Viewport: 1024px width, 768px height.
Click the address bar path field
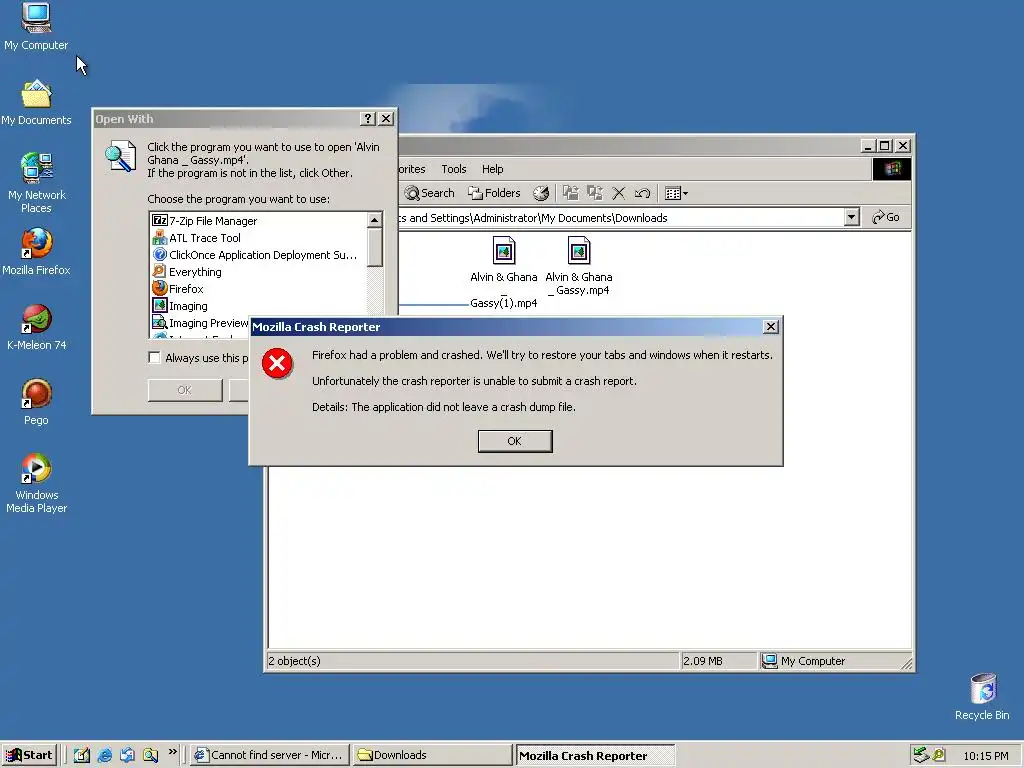point(620,217)
